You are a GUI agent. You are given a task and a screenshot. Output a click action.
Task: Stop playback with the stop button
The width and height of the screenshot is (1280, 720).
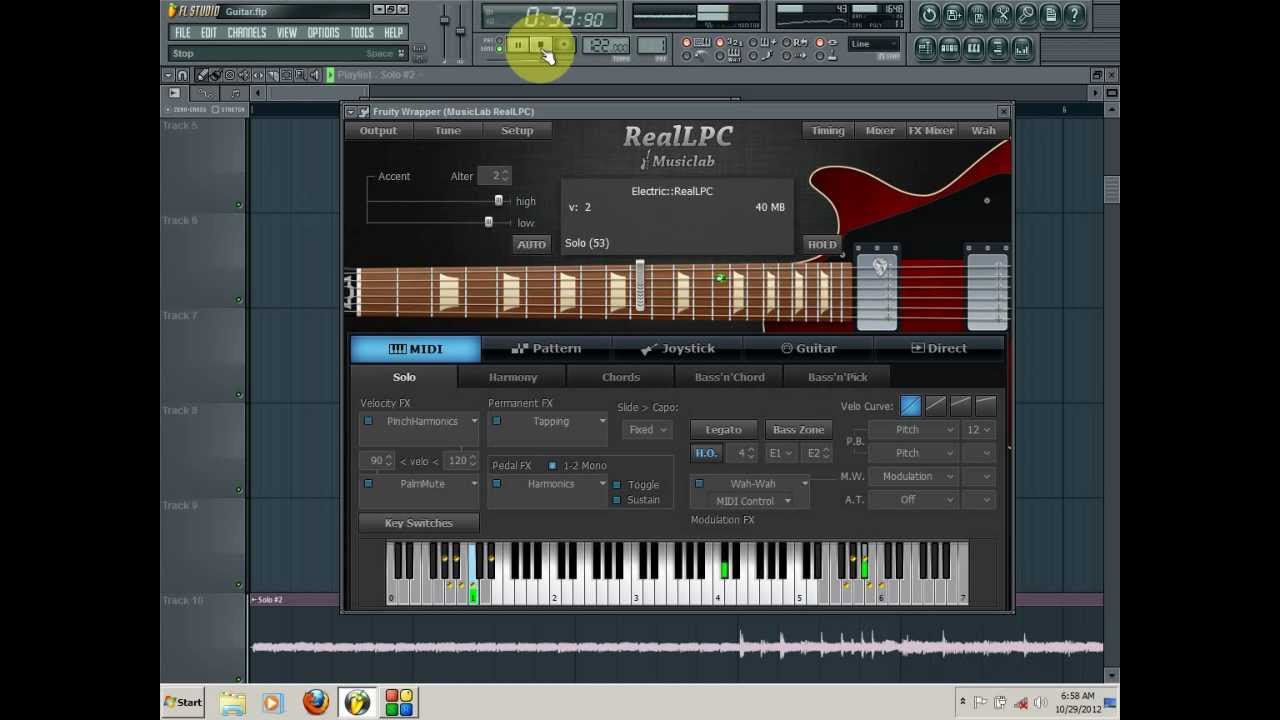coord(541,44)
